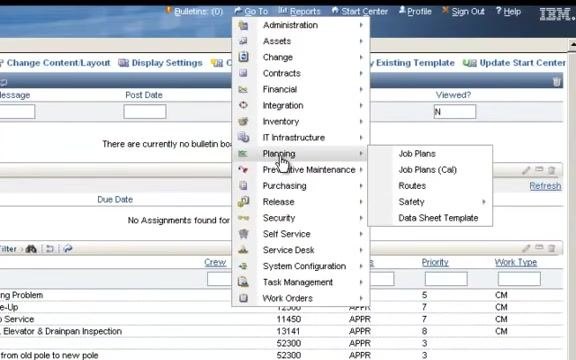576x360 pixels.
Task: Open the Self Service cart icon
Action: 243,234
